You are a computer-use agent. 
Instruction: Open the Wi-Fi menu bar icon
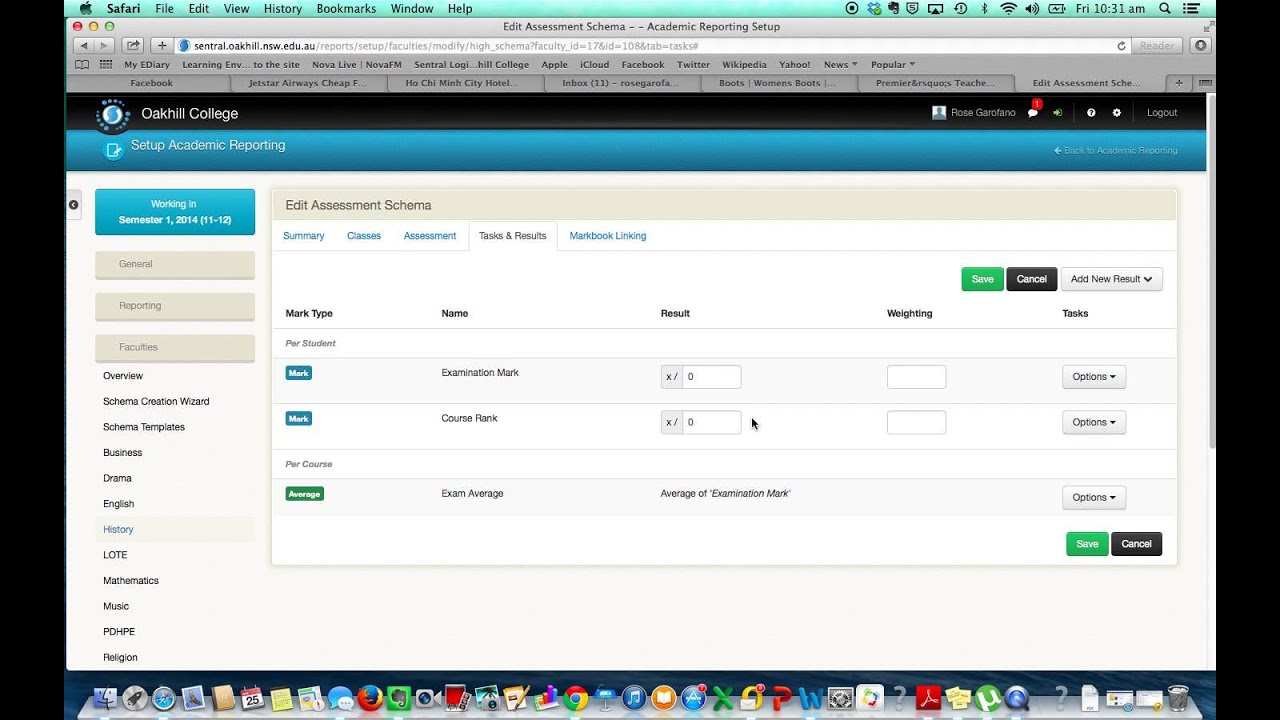1008,8
